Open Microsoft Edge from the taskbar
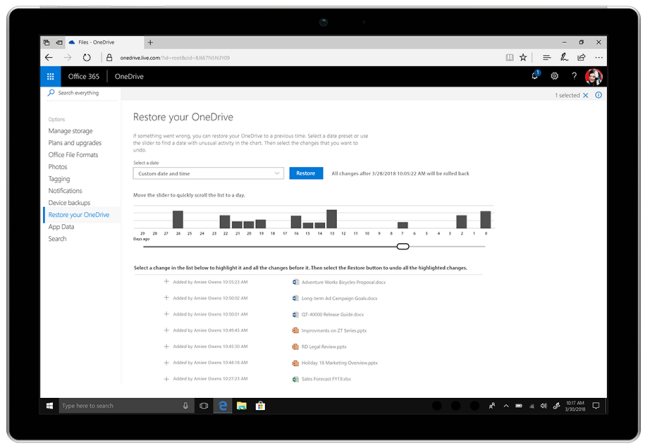This screenshot has height=448, width=650. point(223,405)
